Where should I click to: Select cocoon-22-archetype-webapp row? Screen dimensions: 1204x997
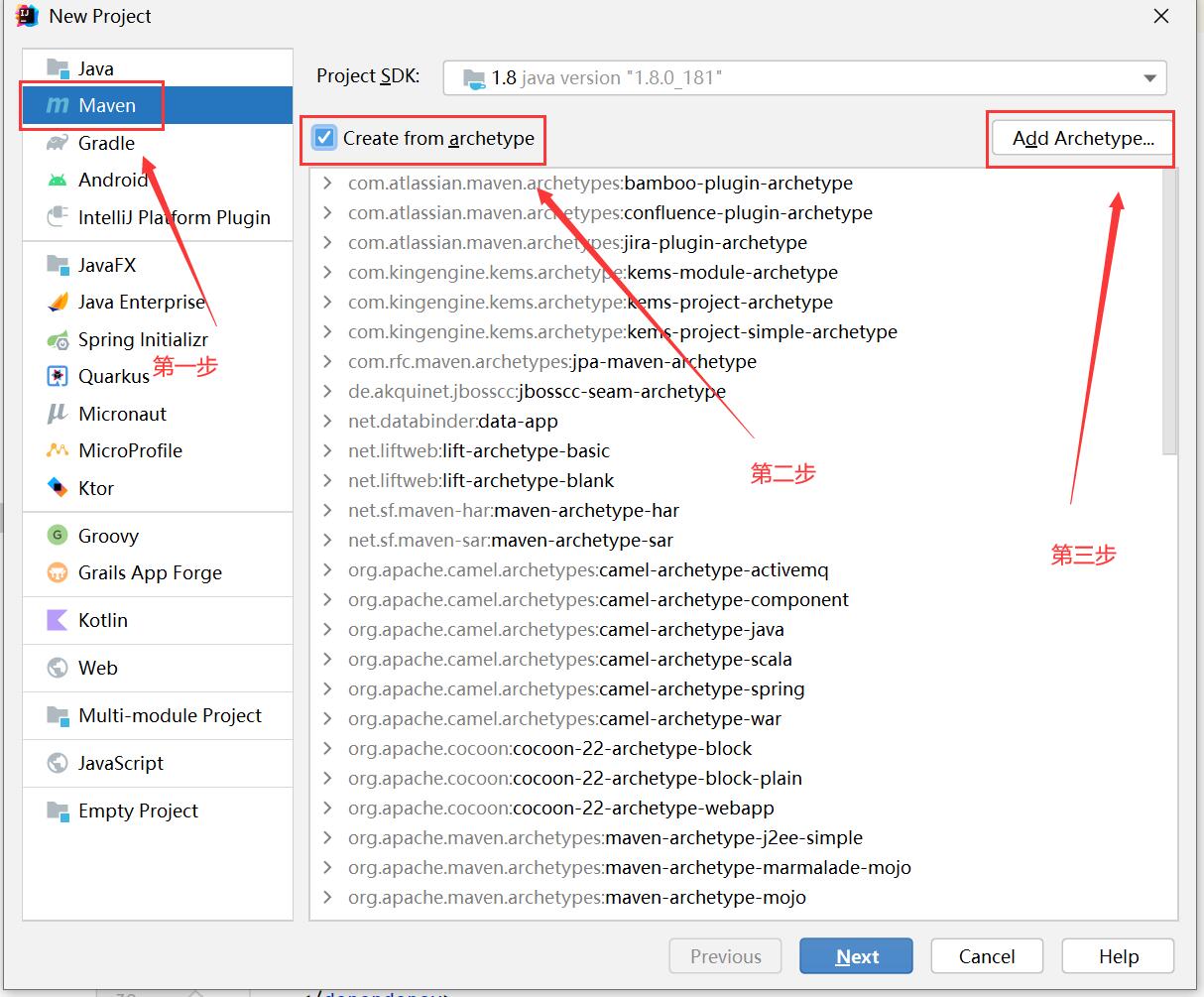click(736, 808)
